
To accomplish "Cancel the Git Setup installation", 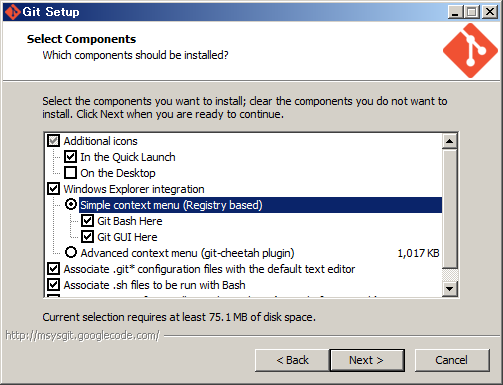I will tap(452, 360).
